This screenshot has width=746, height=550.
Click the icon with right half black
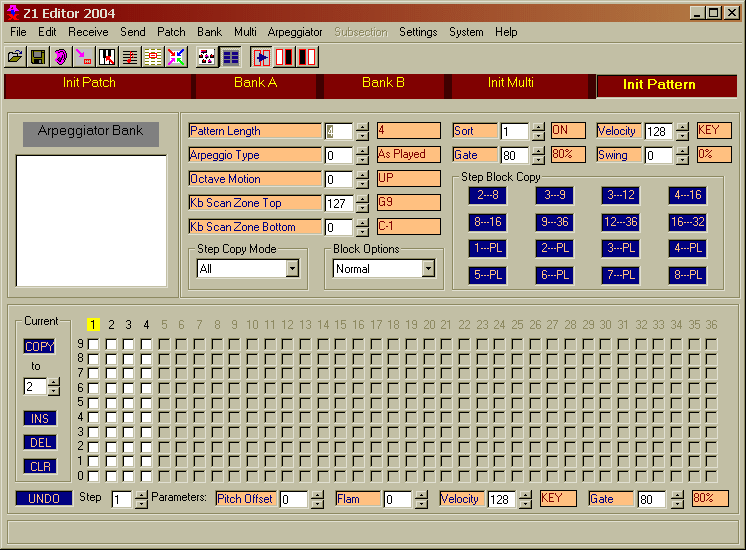click(x=284, y=57)
